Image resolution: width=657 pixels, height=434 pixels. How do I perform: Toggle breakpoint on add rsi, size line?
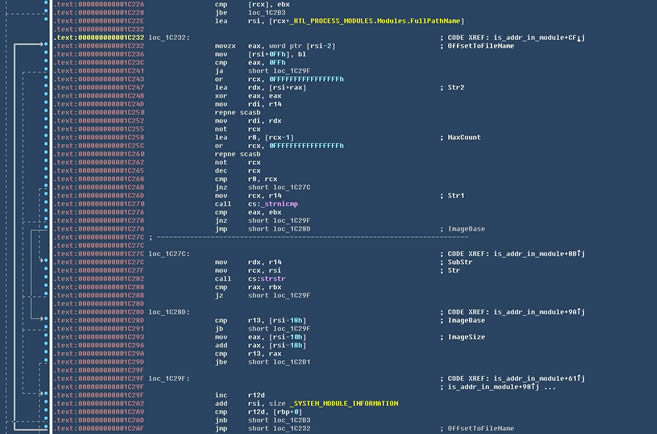[46, 404]
